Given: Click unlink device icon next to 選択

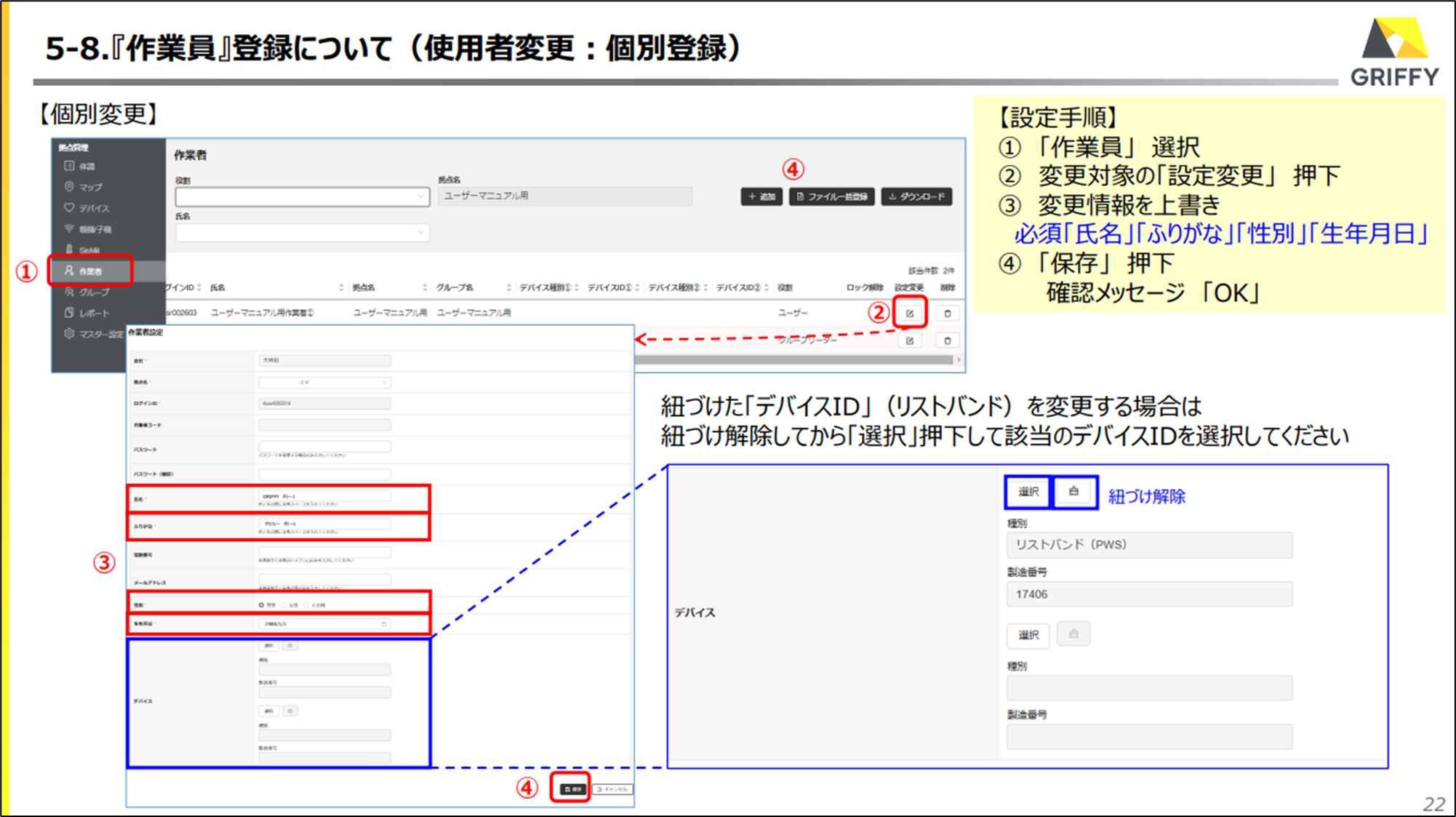Looking at the screenshot, I should 1073,492.
